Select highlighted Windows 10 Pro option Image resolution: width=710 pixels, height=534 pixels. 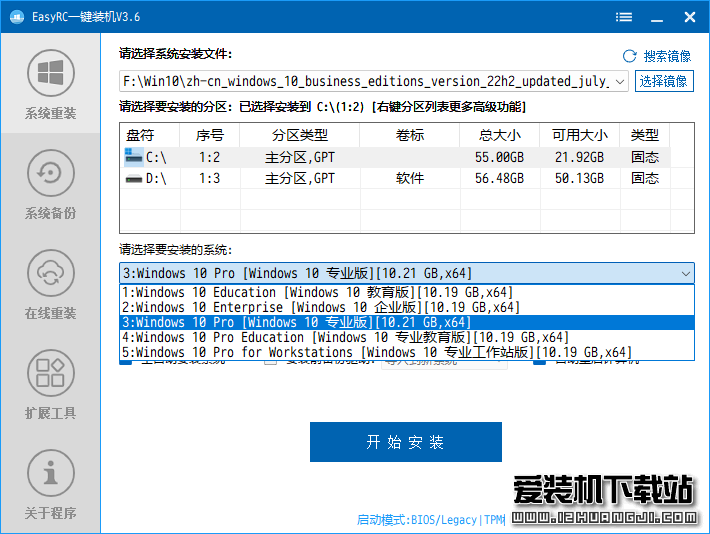407,322
